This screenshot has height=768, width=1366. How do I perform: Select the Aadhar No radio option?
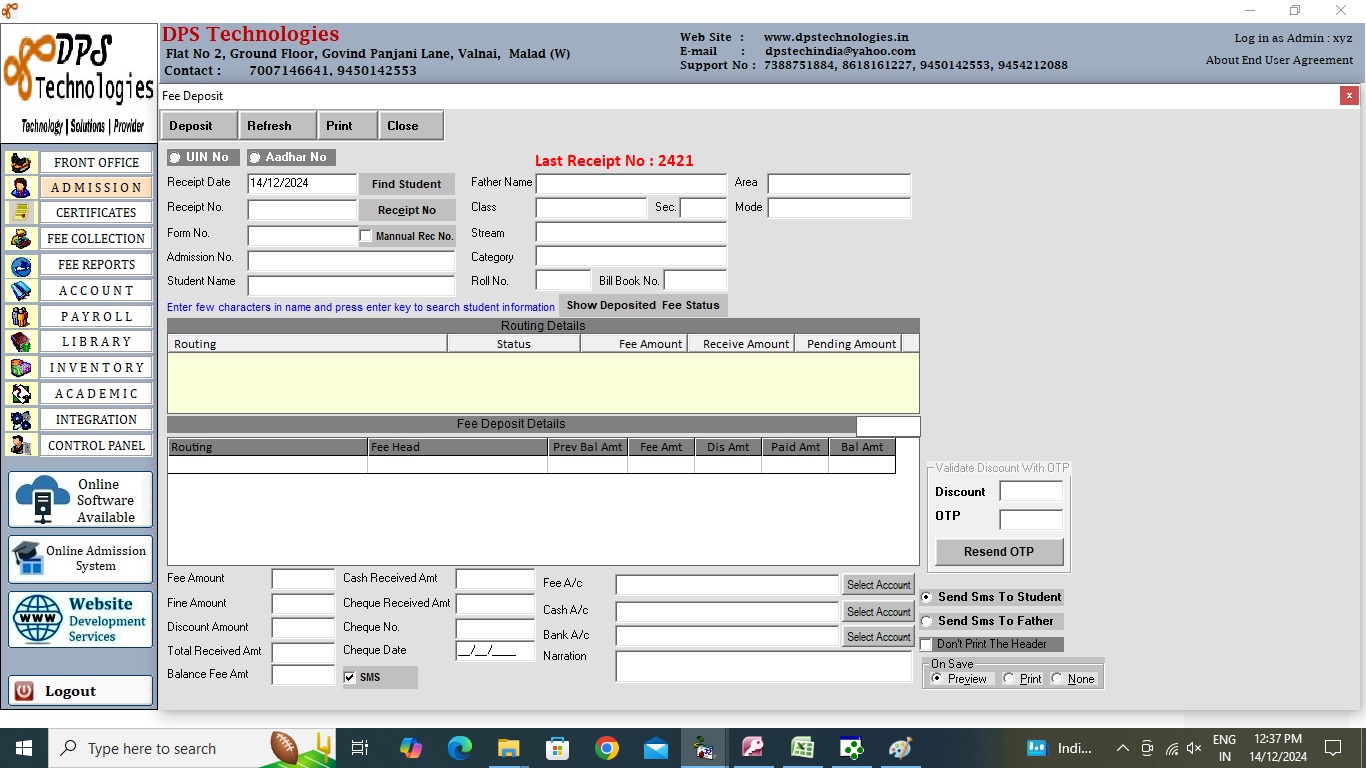pos(254,158)
